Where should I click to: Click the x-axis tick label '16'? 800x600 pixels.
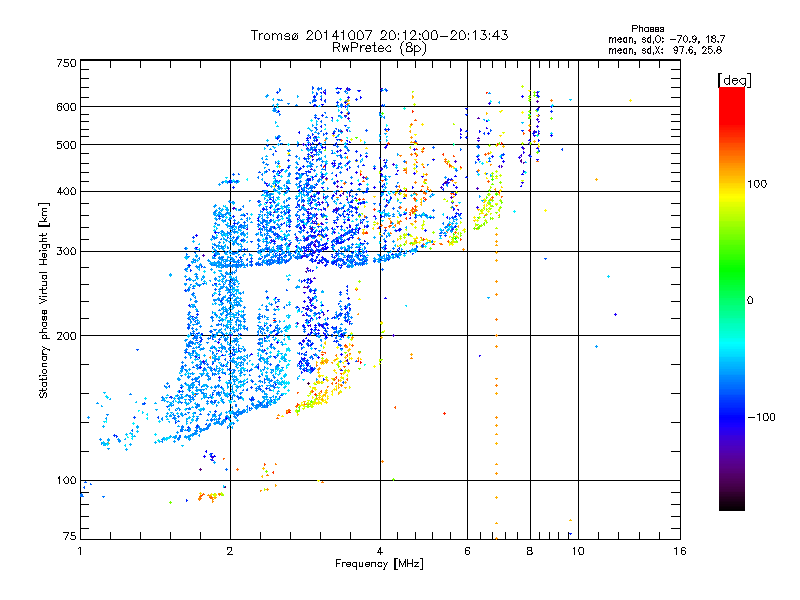pyautogui.click(x=680, y=551)
